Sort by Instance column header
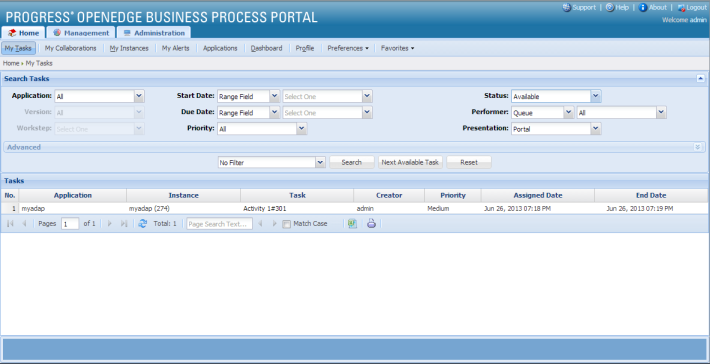 [183, 196]
